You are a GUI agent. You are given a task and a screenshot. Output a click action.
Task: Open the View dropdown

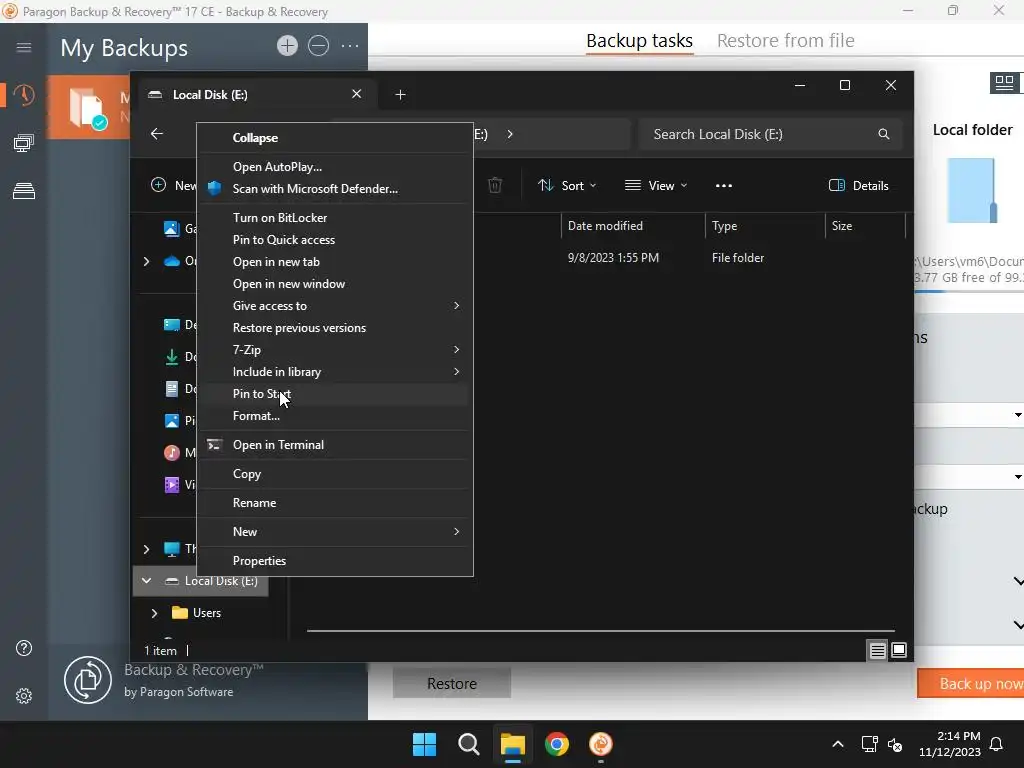point(656,185)
